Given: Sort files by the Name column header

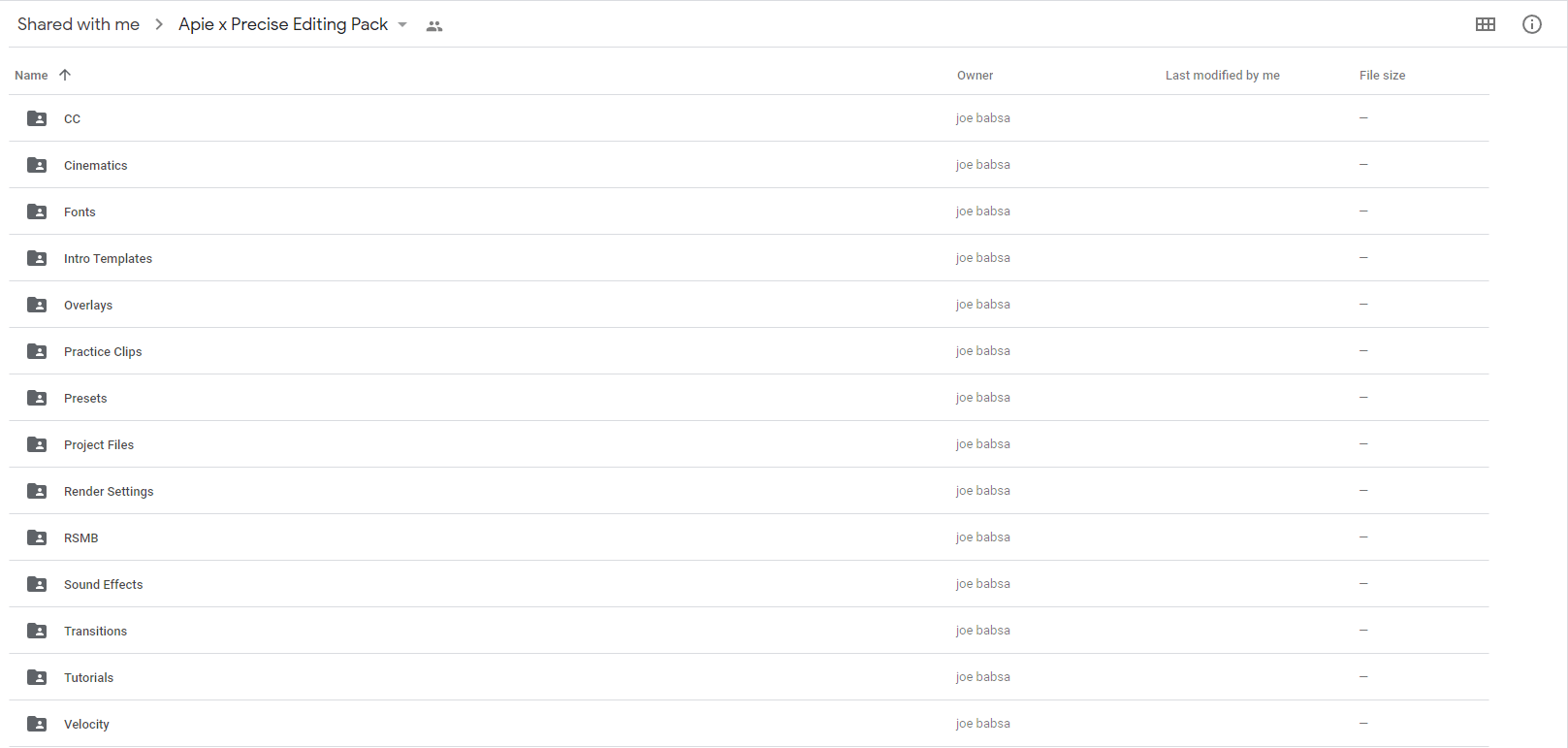Looking at the screenshot, I should point(31,75).
